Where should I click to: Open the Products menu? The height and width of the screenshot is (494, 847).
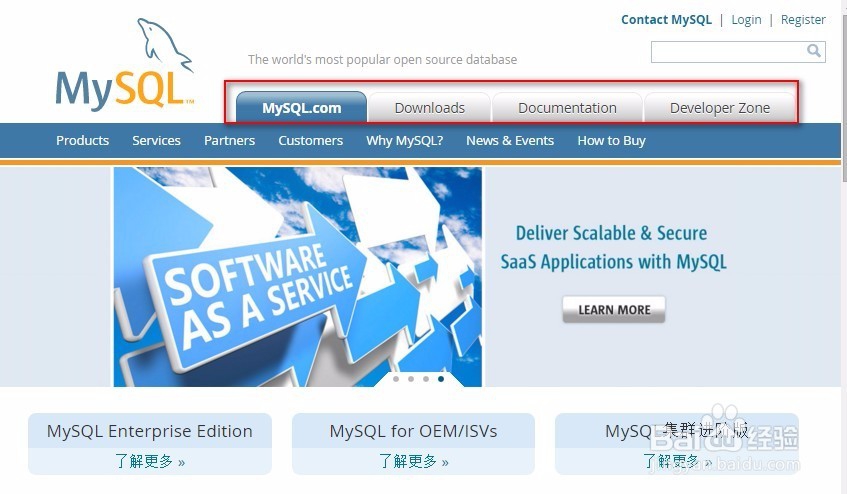pyautogui.click(x=83, y=140)
